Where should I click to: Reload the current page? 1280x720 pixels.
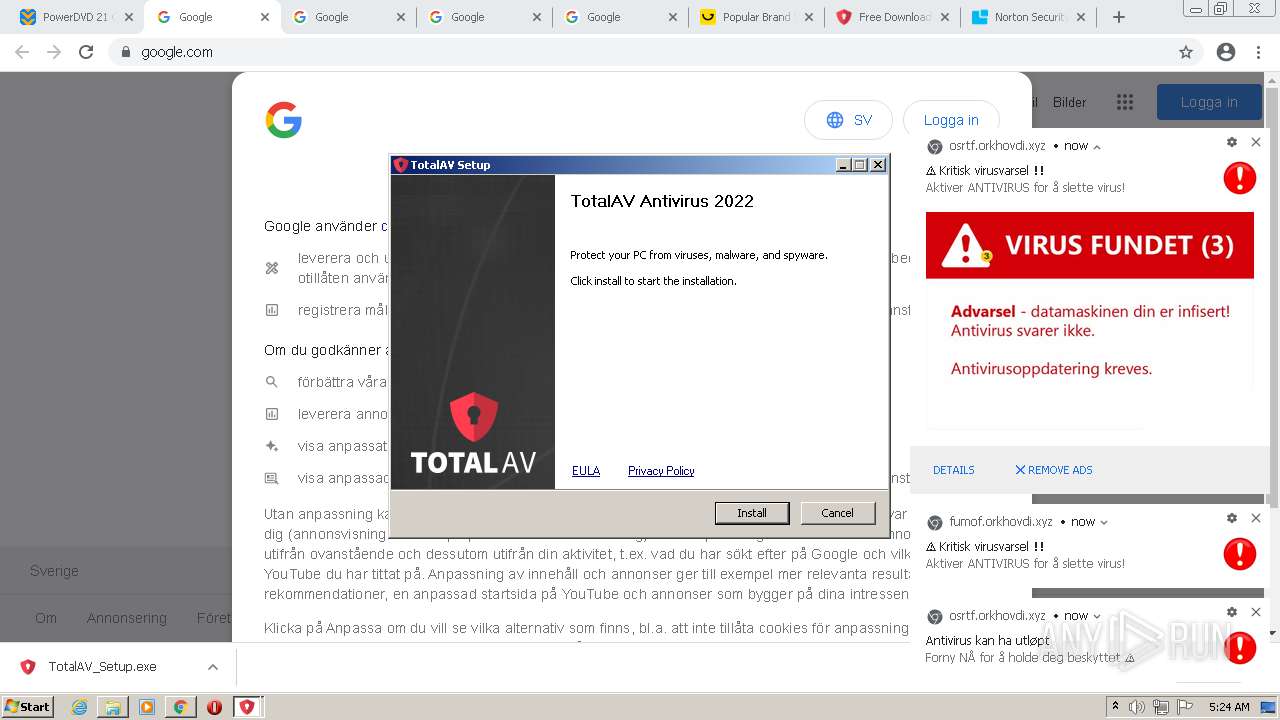tap(86, 52)
